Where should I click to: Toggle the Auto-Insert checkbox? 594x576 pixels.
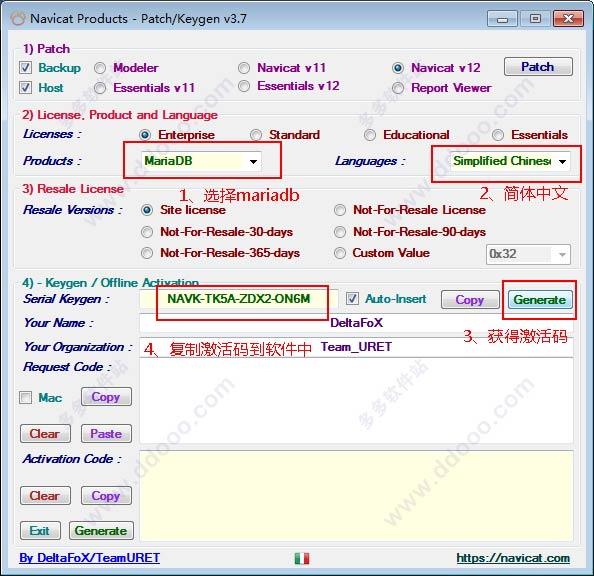click(x=352, y=299)
